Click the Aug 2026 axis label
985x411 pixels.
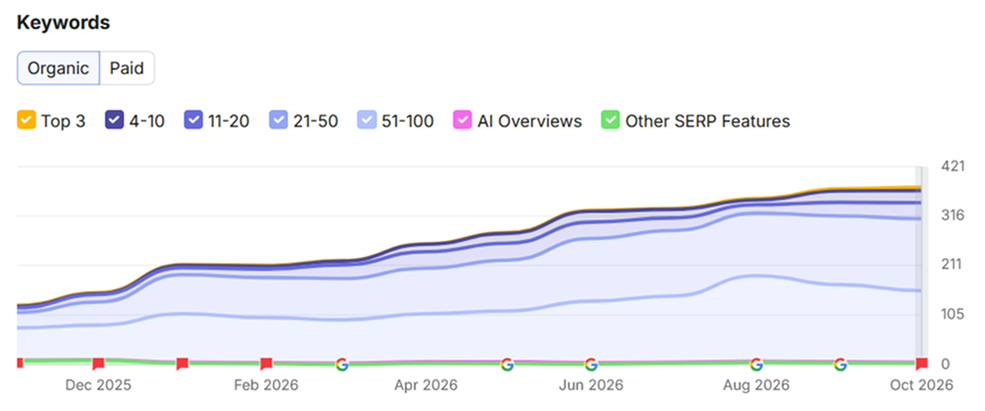(756, 385)
